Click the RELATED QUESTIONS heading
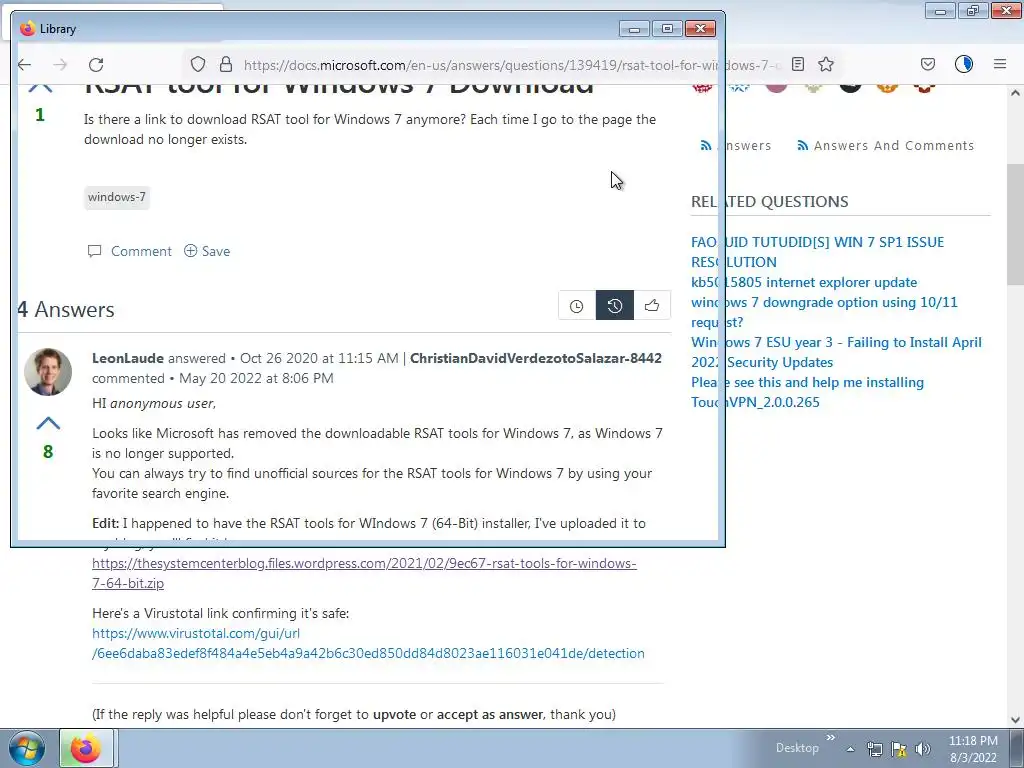 tap(769, 202)
